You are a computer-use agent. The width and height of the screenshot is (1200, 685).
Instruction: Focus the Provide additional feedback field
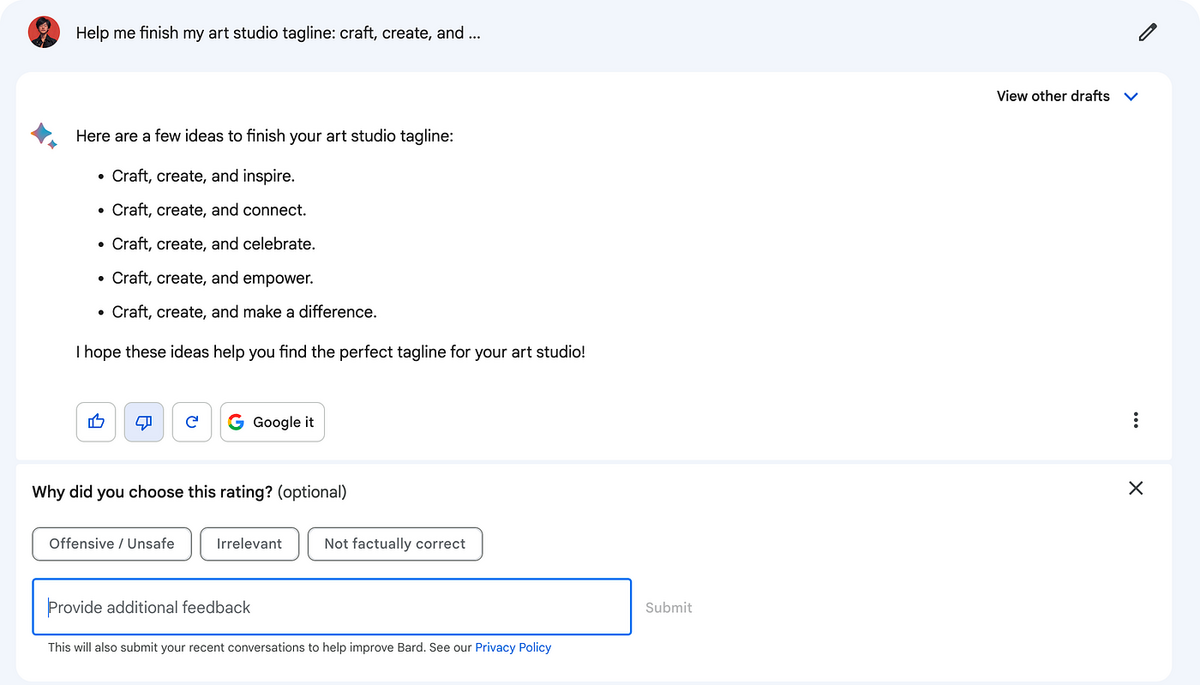click(332, 607)
